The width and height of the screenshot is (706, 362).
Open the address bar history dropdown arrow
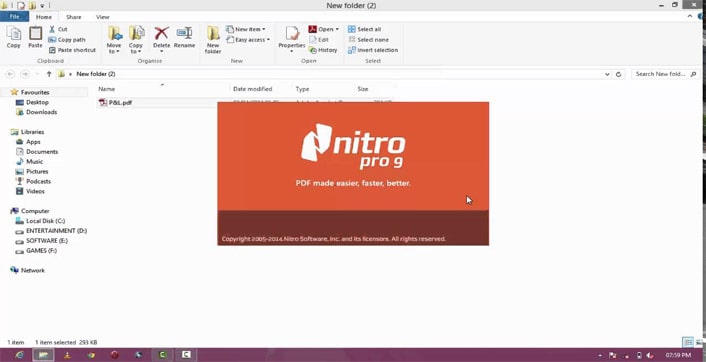point(607,74)
